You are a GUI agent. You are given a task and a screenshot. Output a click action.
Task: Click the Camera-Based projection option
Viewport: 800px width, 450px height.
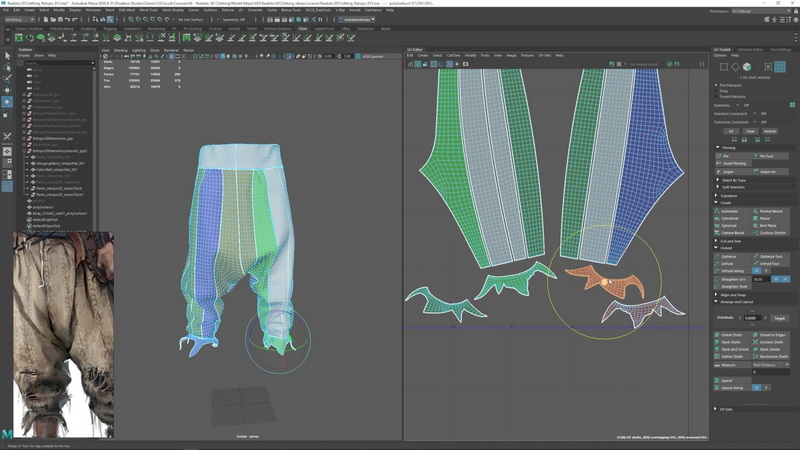click(733, 233)
